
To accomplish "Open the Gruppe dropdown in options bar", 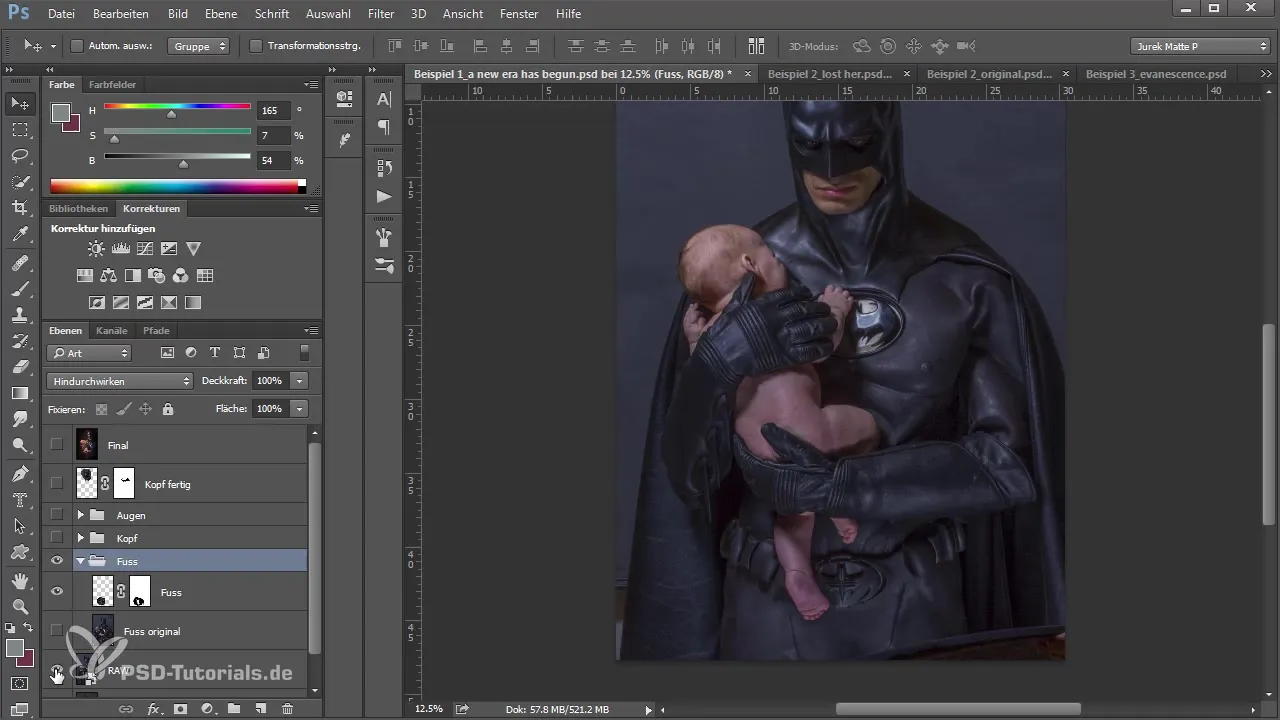I will coord(198,46).
